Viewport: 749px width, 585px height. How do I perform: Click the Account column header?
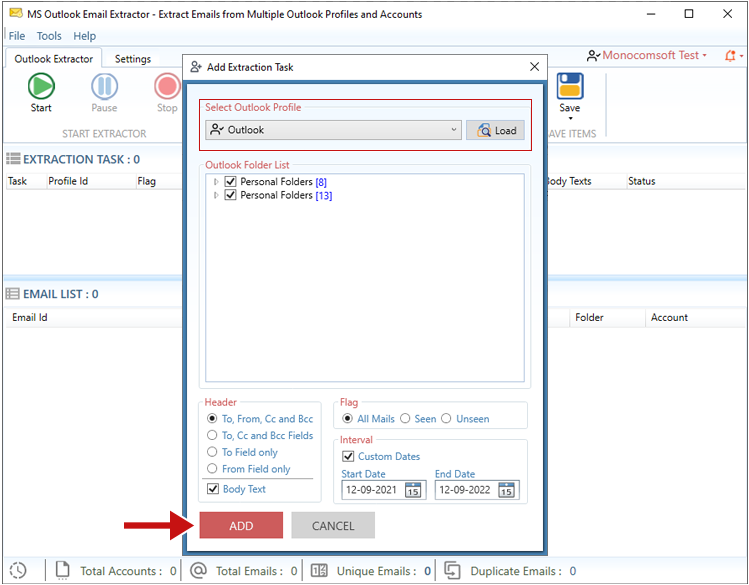669,317
